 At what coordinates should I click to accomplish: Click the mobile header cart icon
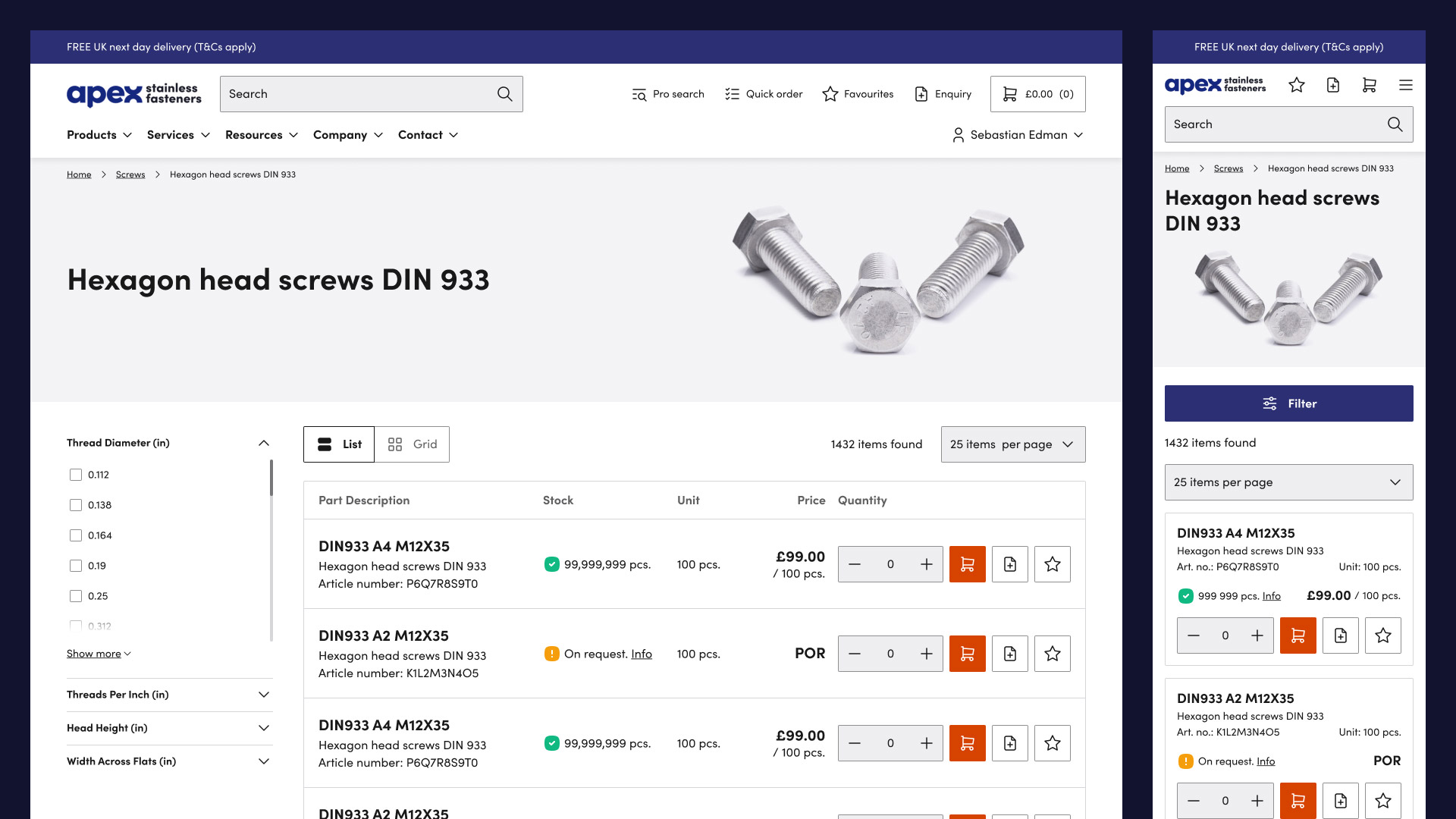click(x=1369, y=85)
